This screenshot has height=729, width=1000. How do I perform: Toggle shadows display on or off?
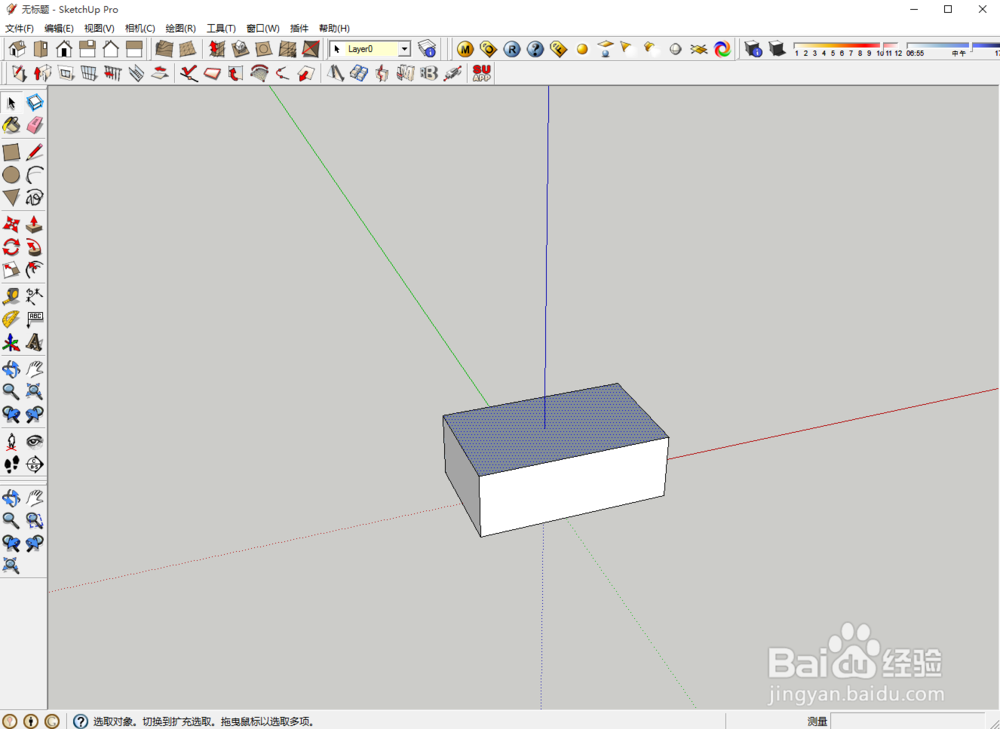click(x=777, y=49)
